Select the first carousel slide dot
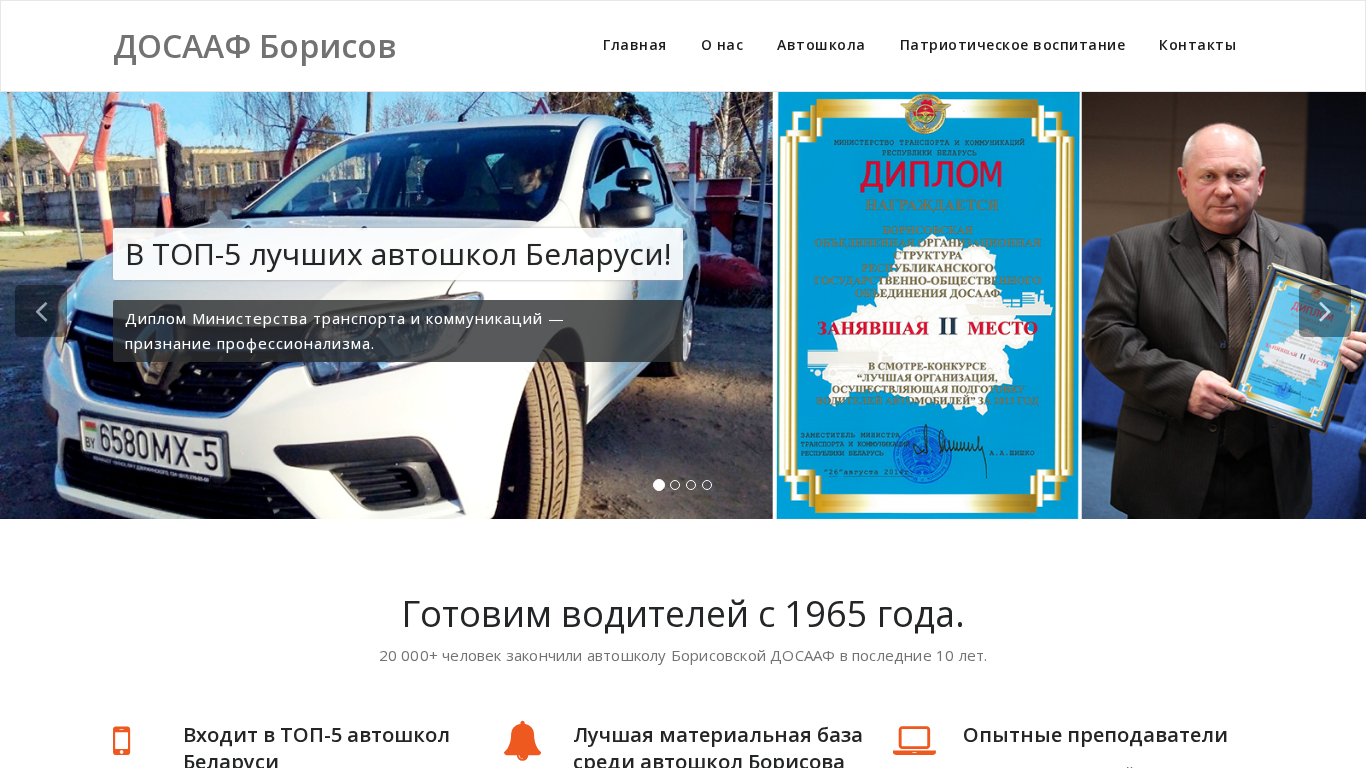Viewport: 1366px width, 768px height. (x=659, y=485)
